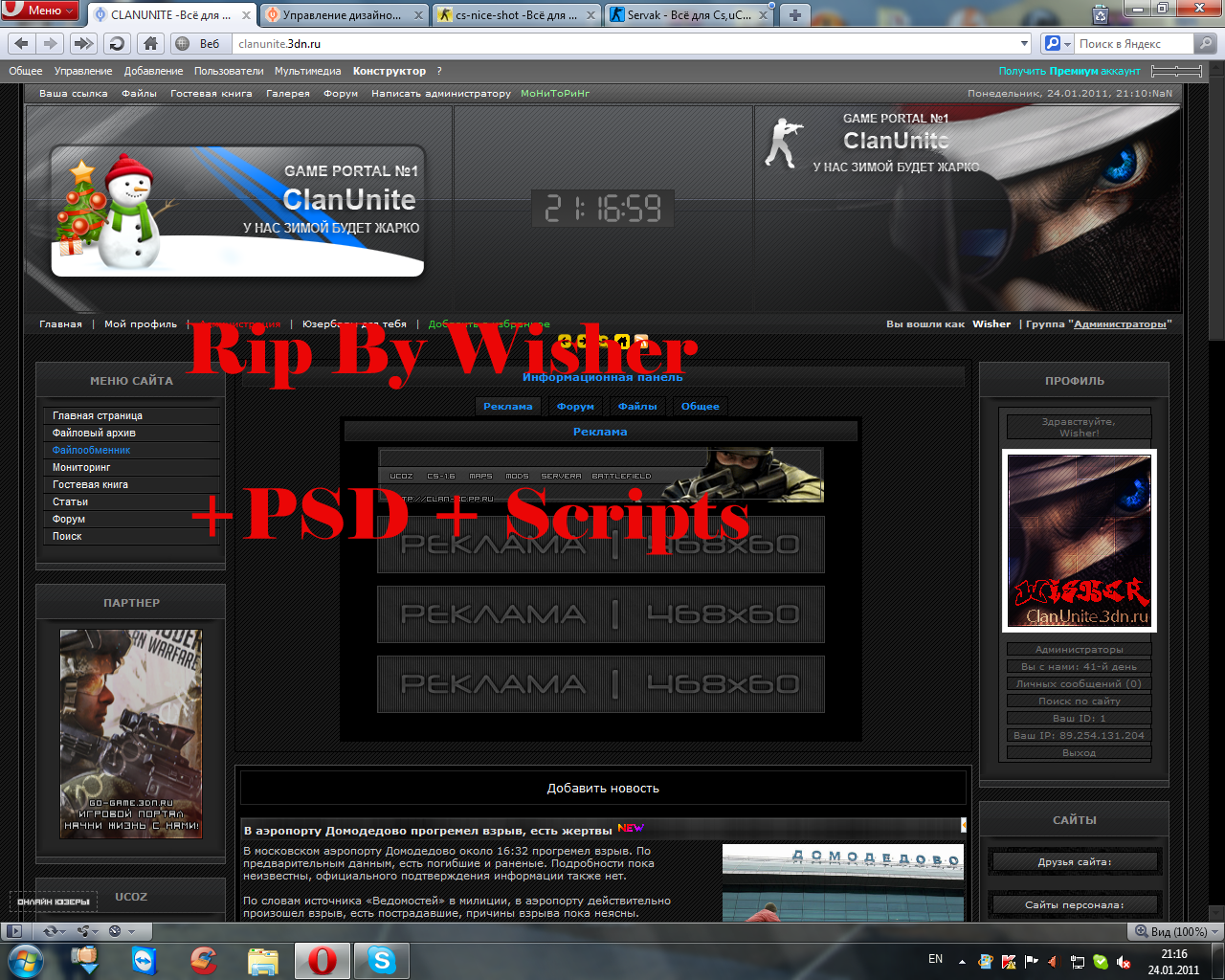Toggle the Opera panel button in status bar
Screen dimensions: 1225x980
[13, 931]
